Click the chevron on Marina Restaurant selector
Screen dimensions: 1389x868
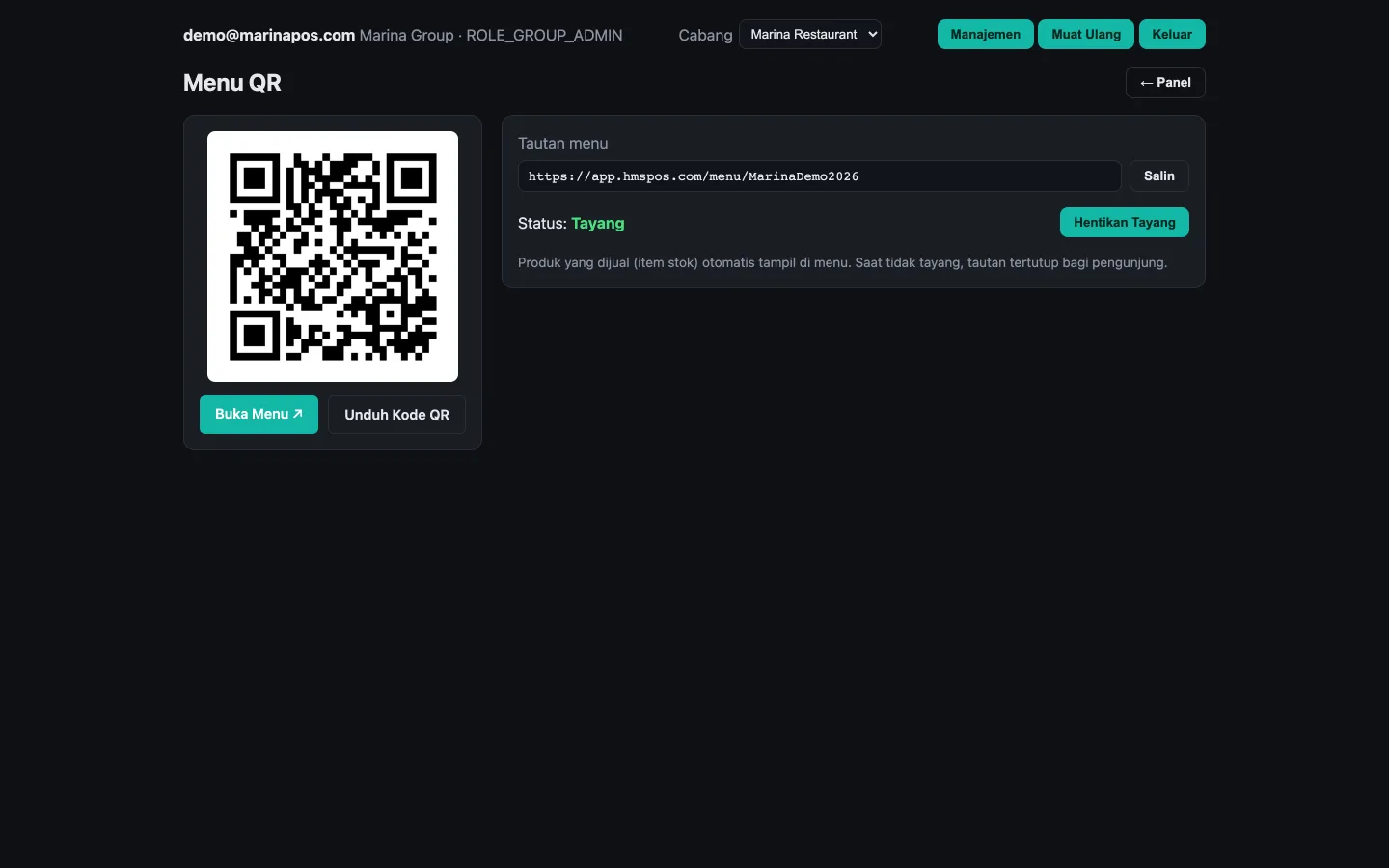[872, 35]
